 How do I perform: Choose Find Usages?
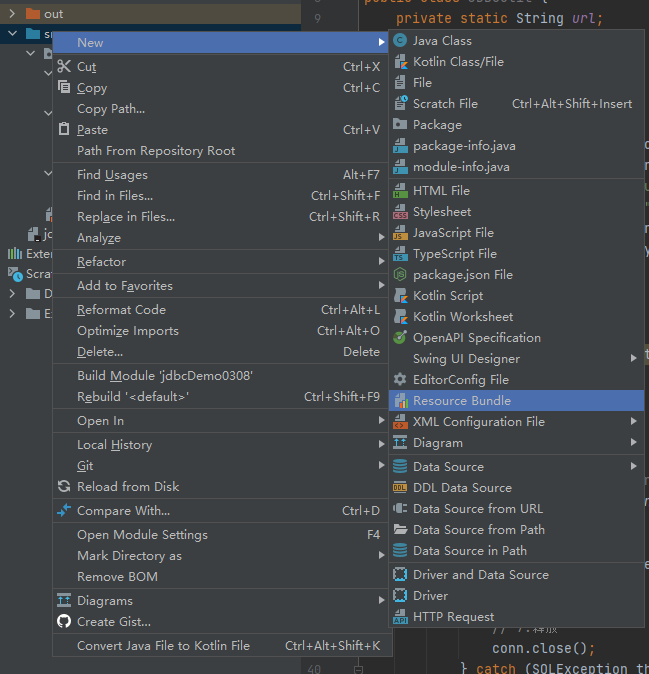220,175
